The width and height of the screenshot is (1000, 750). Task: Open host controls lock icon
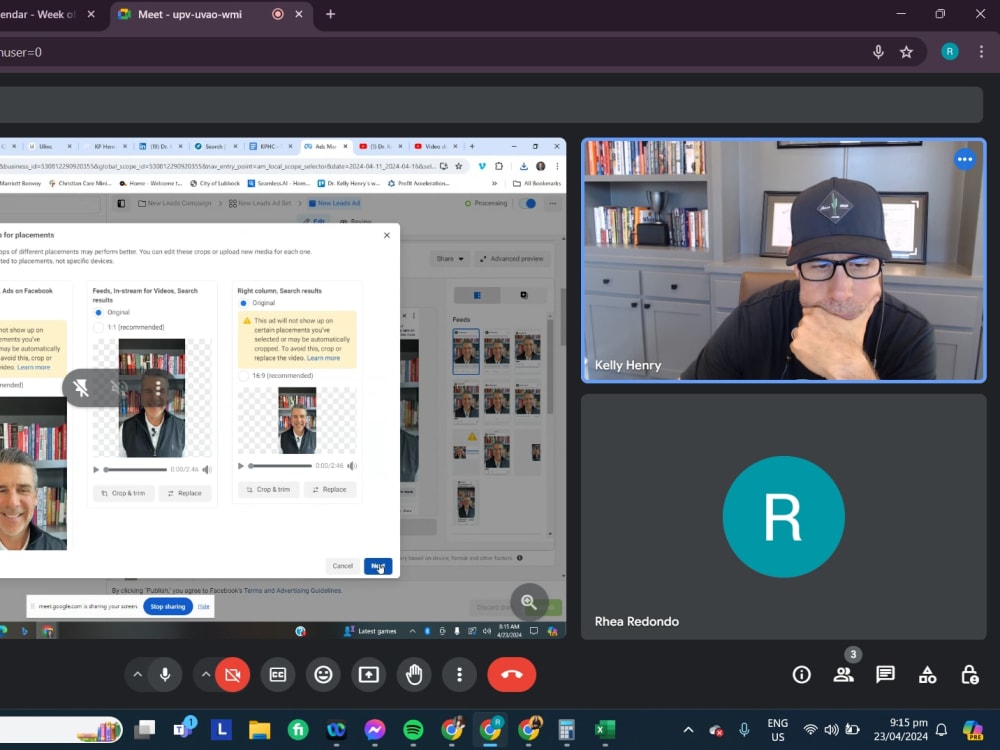coord(969,675)
